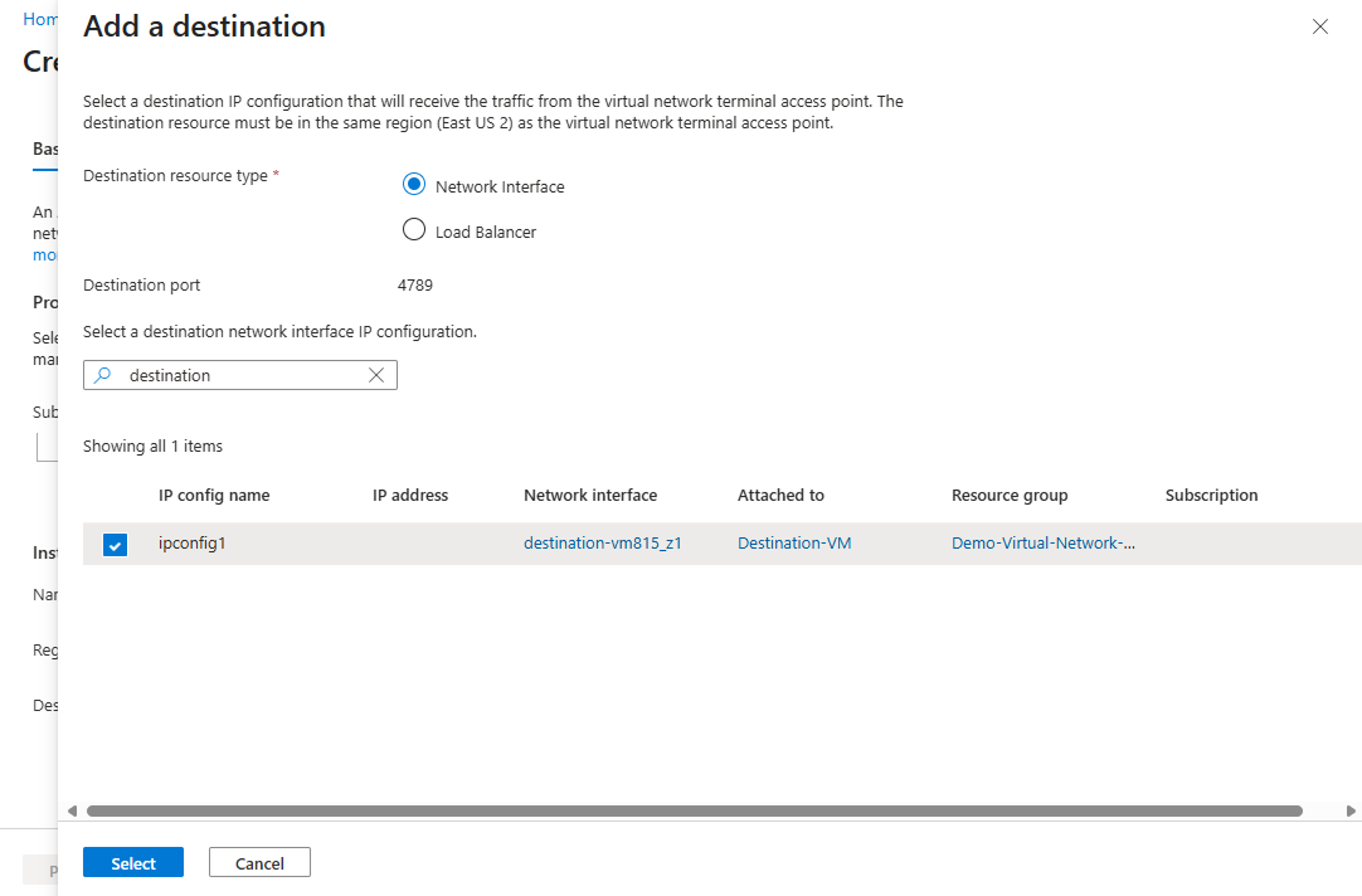Click the Home breadcrumb link
Image resolution: width=1362 pixels, height=896 pixels.
[40, 19]
